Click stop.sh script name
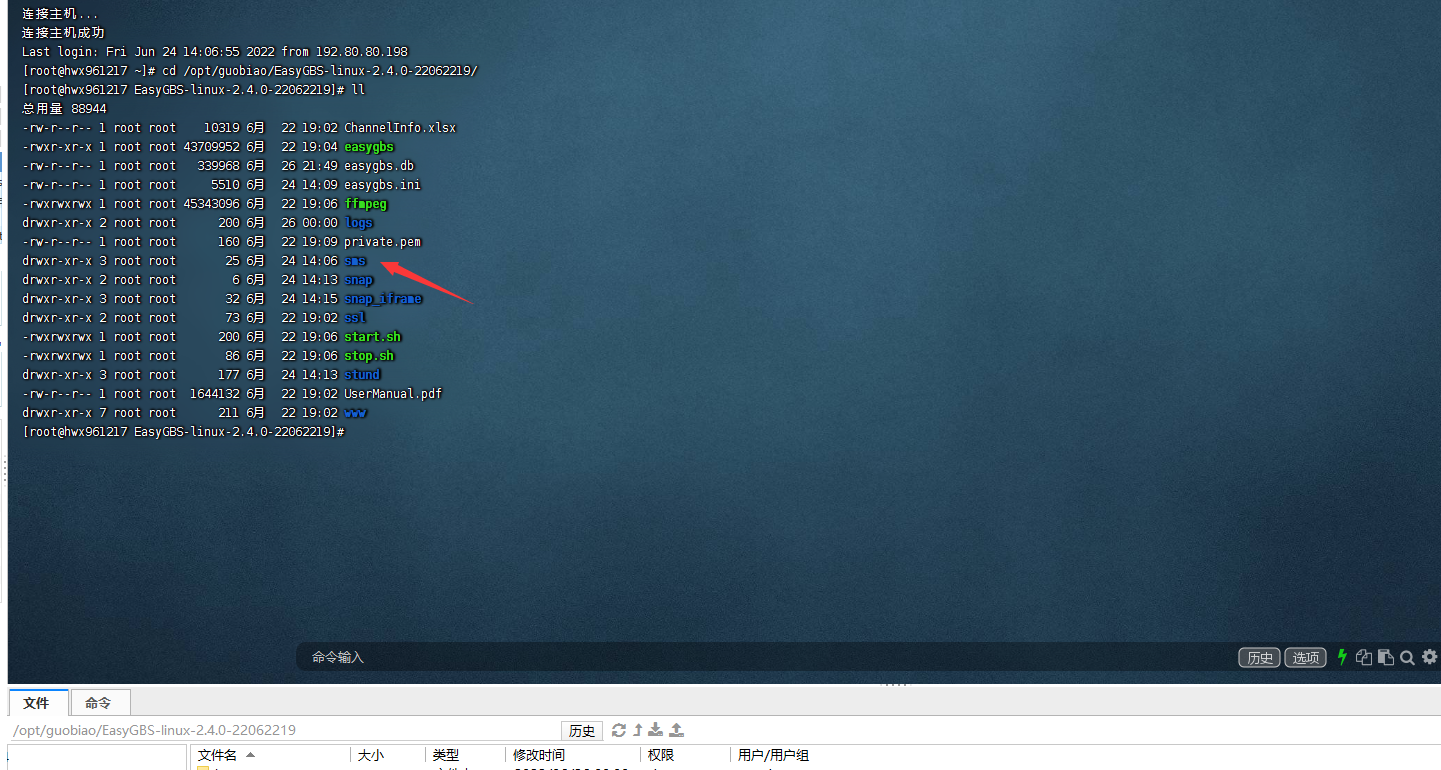The image size is (1441, 770). (x=369, y=356)
